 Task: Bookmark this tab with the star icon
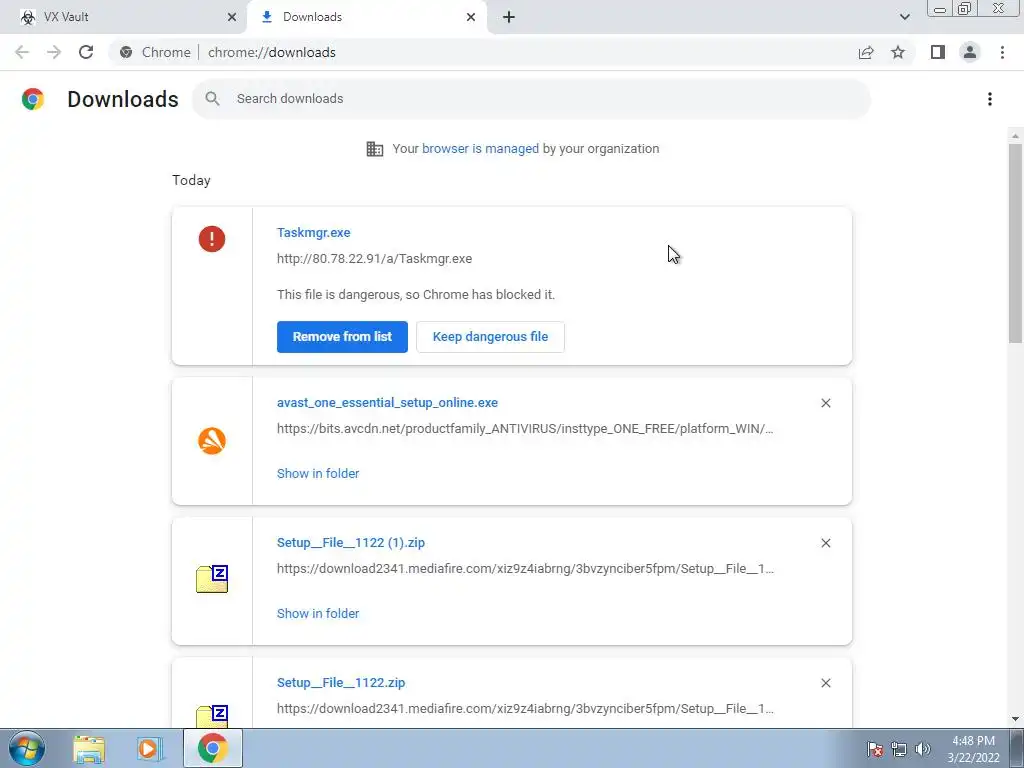[x=898, y=52]
